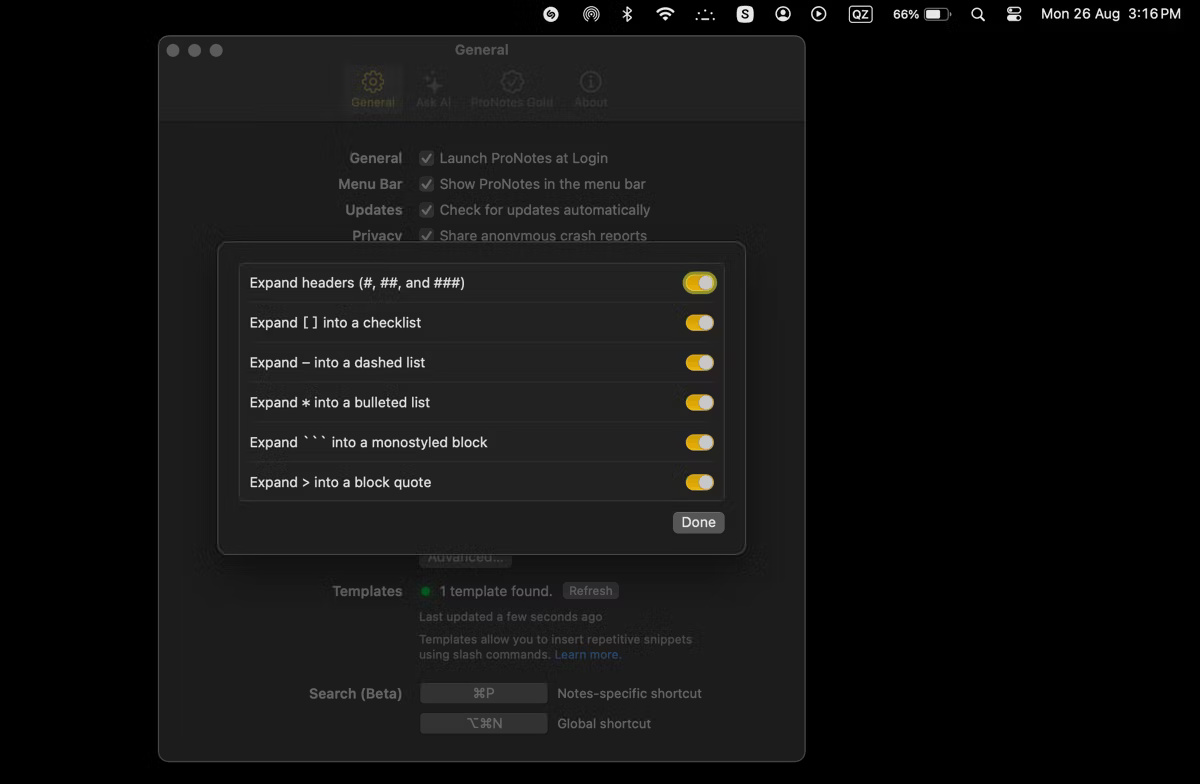This screenshot has height=784, width=1200.
Task: Click the General settings gear icon
Action: click(x=373, y=83)
